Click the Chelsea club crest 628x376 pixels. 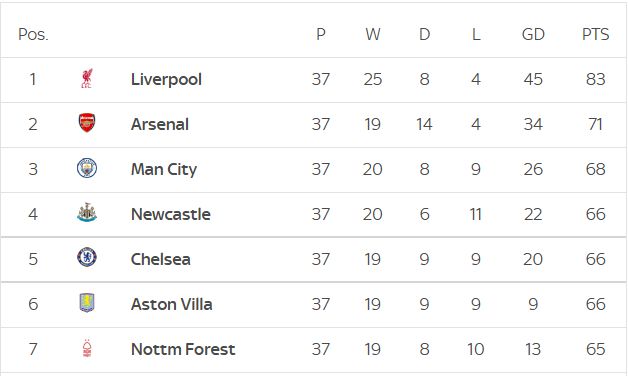point(87,257)
